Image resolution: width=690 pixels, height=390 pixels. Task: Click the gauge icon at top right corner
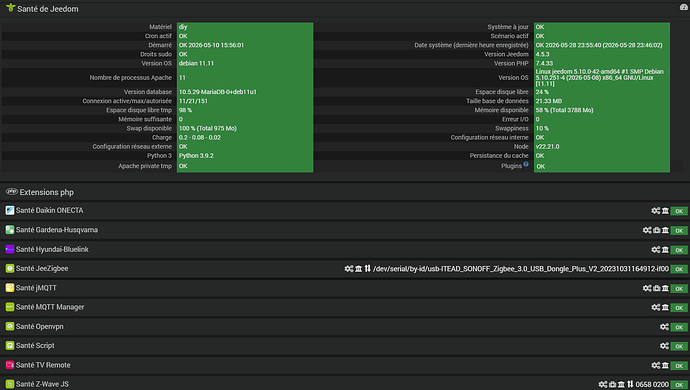coord(684,7)
